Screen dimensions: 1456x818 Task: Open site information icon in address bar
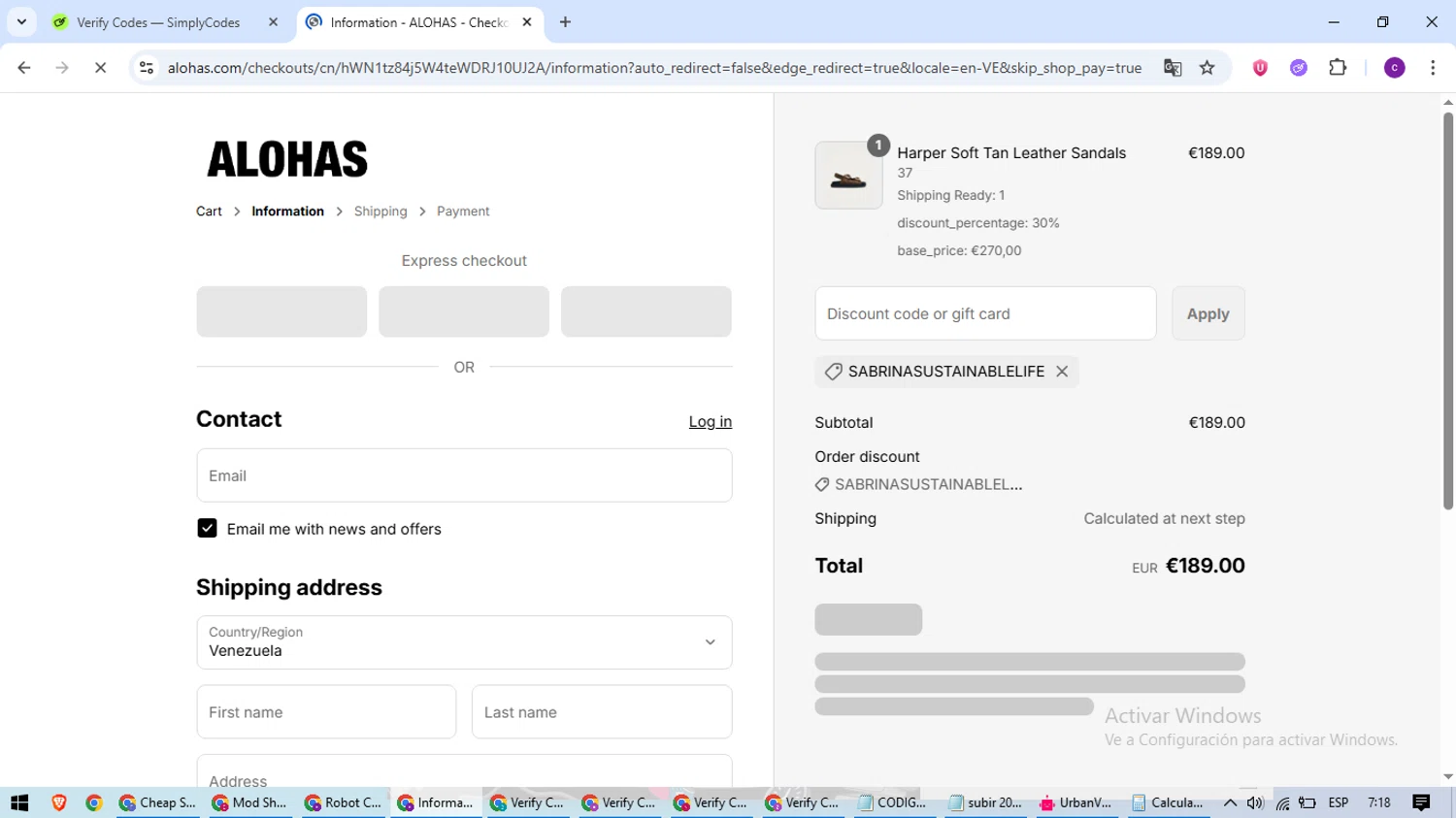[x=147, y=68]
